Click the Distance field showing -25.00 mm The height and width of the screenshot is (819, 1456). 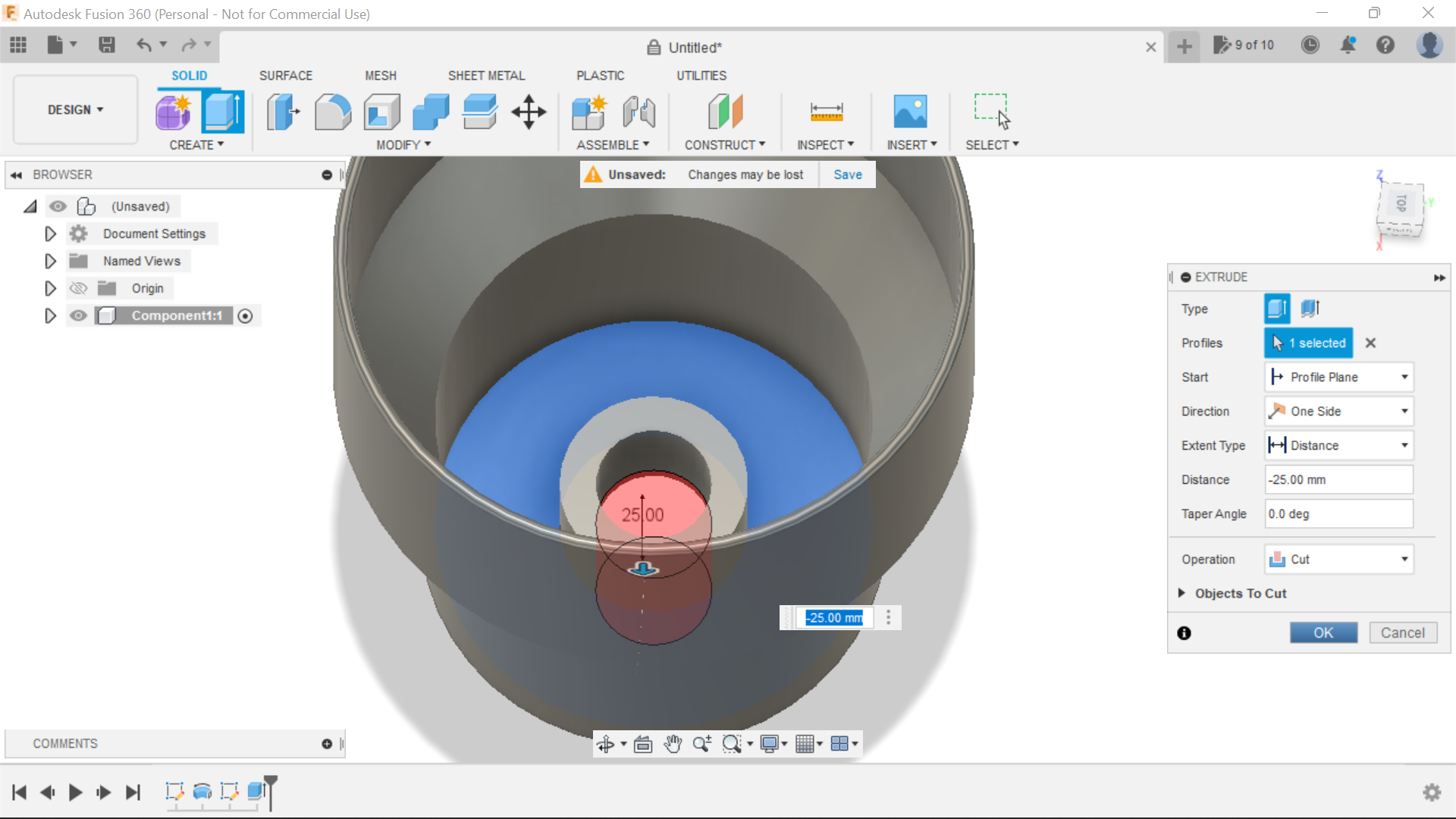(1338, 479)
